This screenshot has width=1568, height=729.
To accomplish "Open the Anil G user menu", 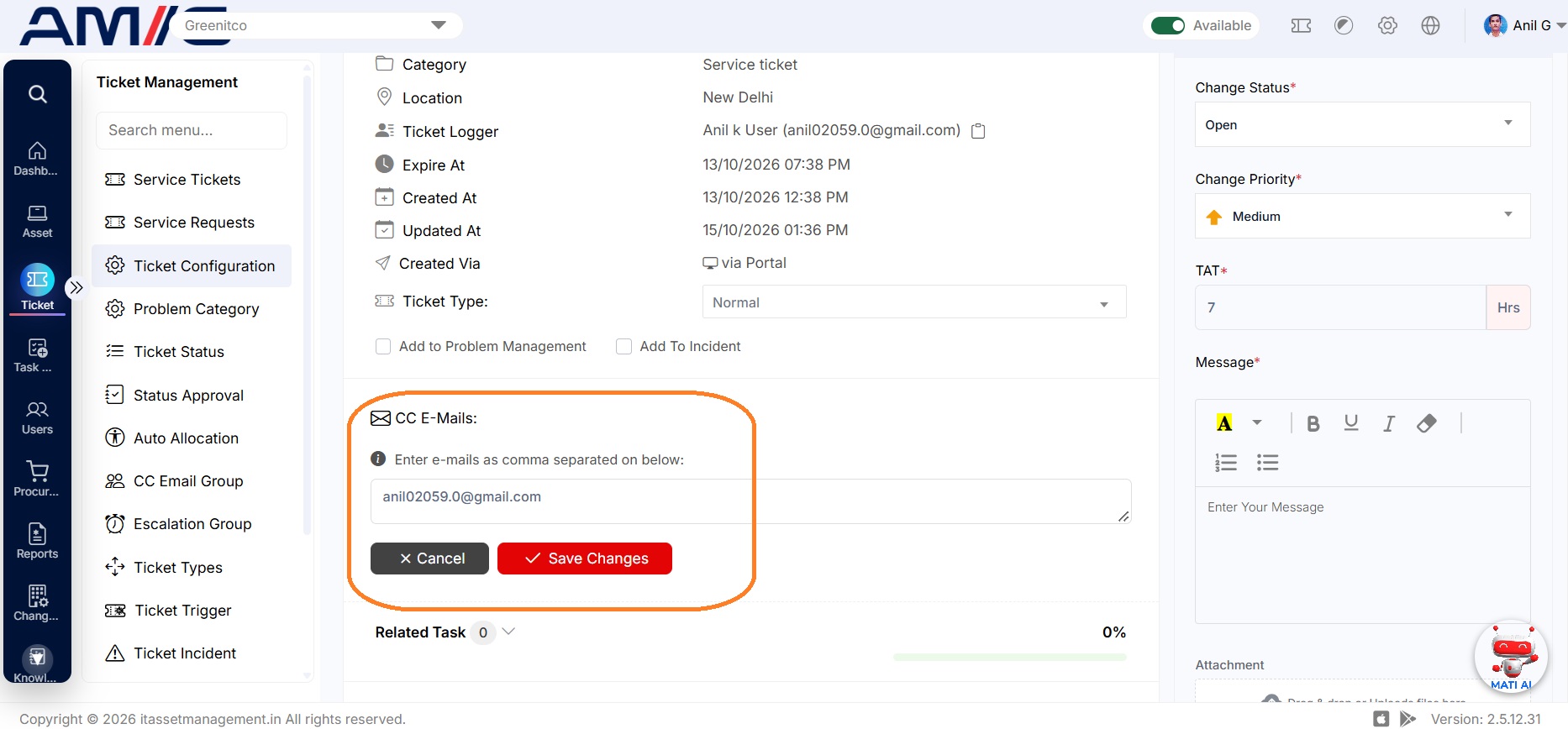I will (1524, 25).
